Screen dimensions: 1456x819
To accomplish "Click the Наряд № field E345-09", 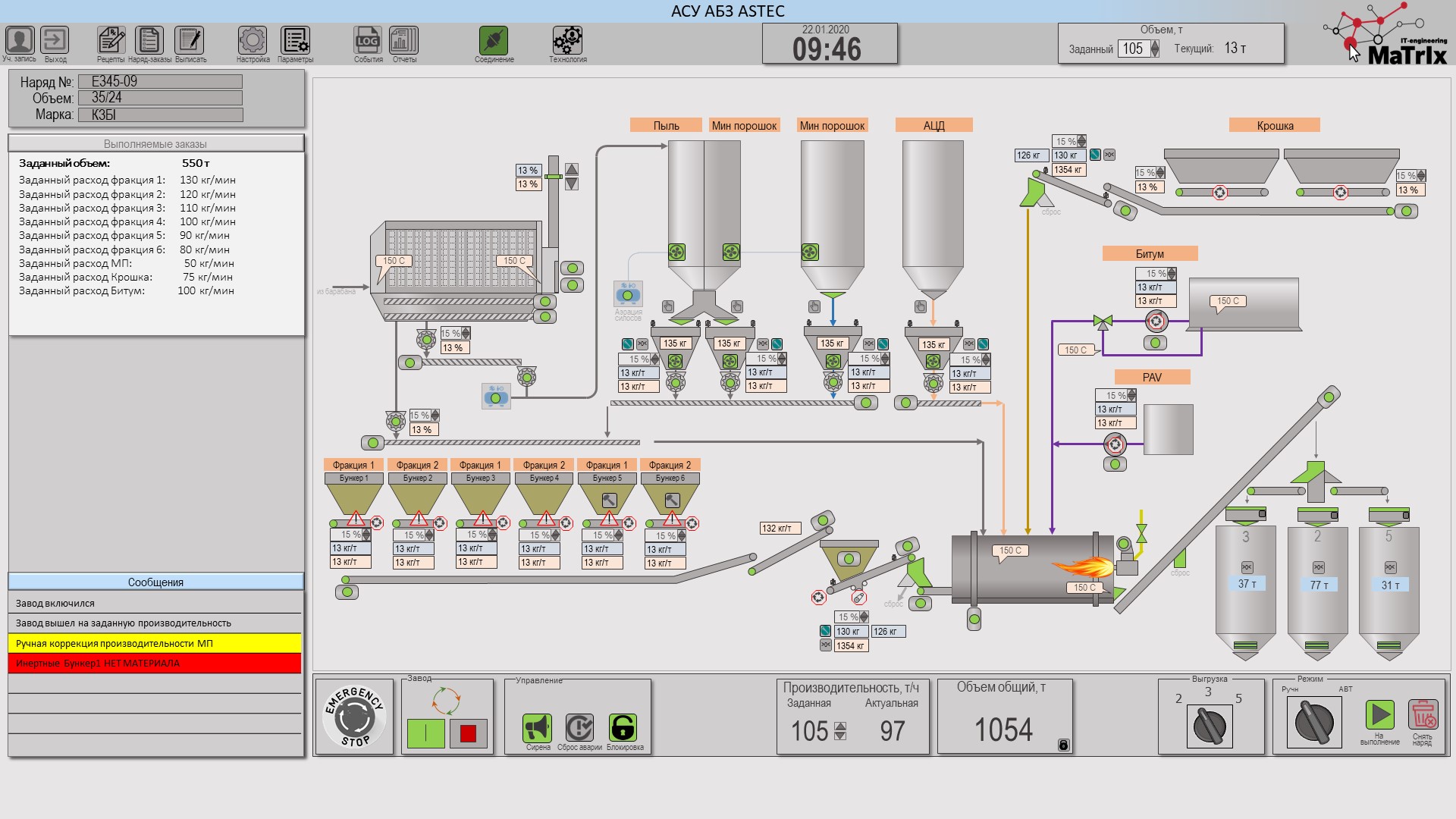I will (160, 81).
